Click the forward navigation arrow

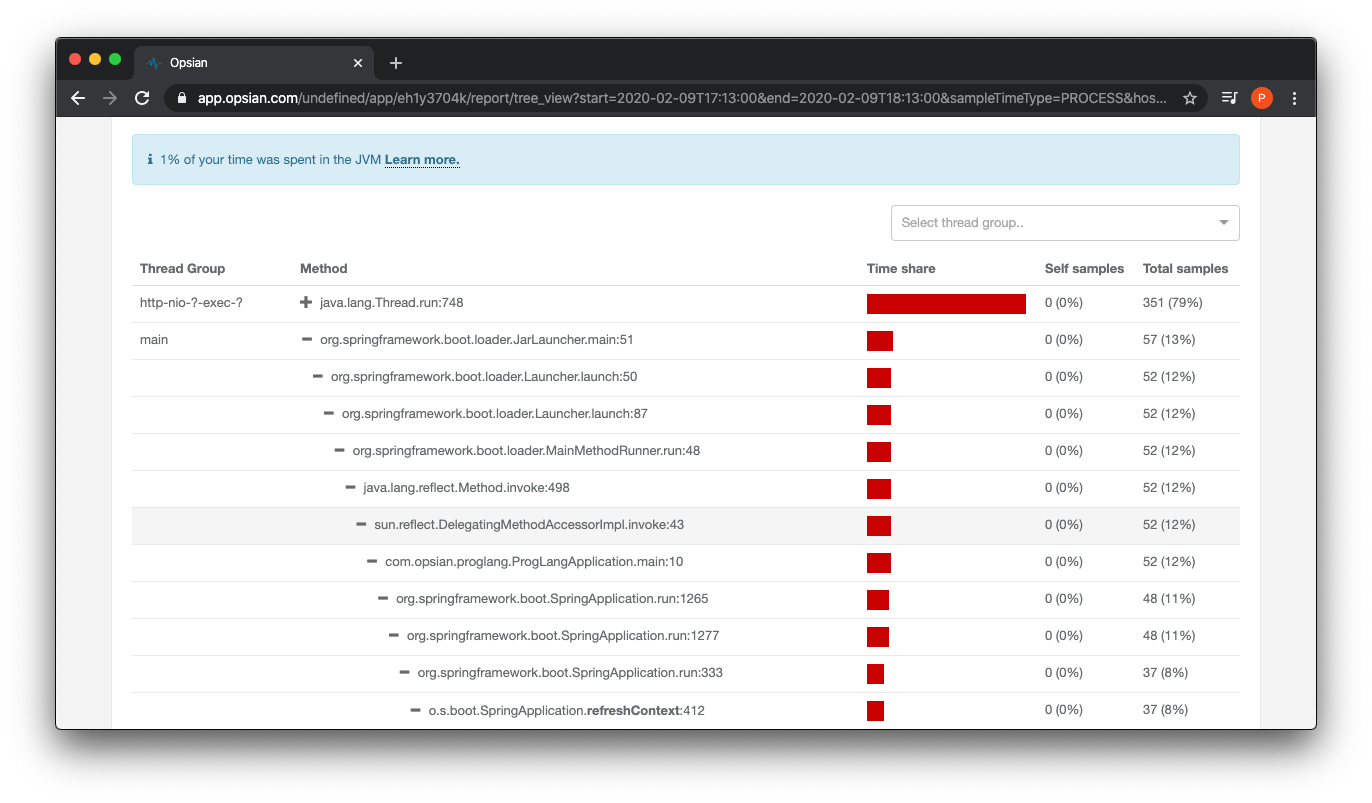tap(110, 98)
